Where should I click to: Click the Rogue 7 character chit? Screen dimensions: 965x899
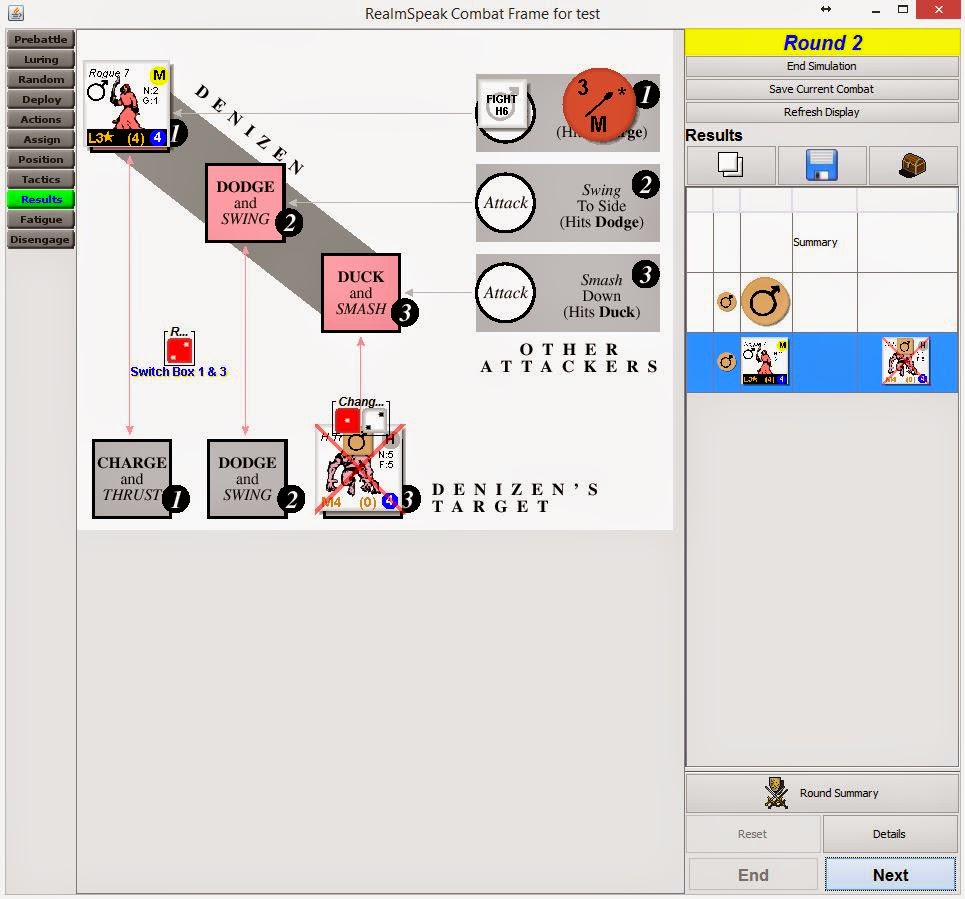point(127,105)
